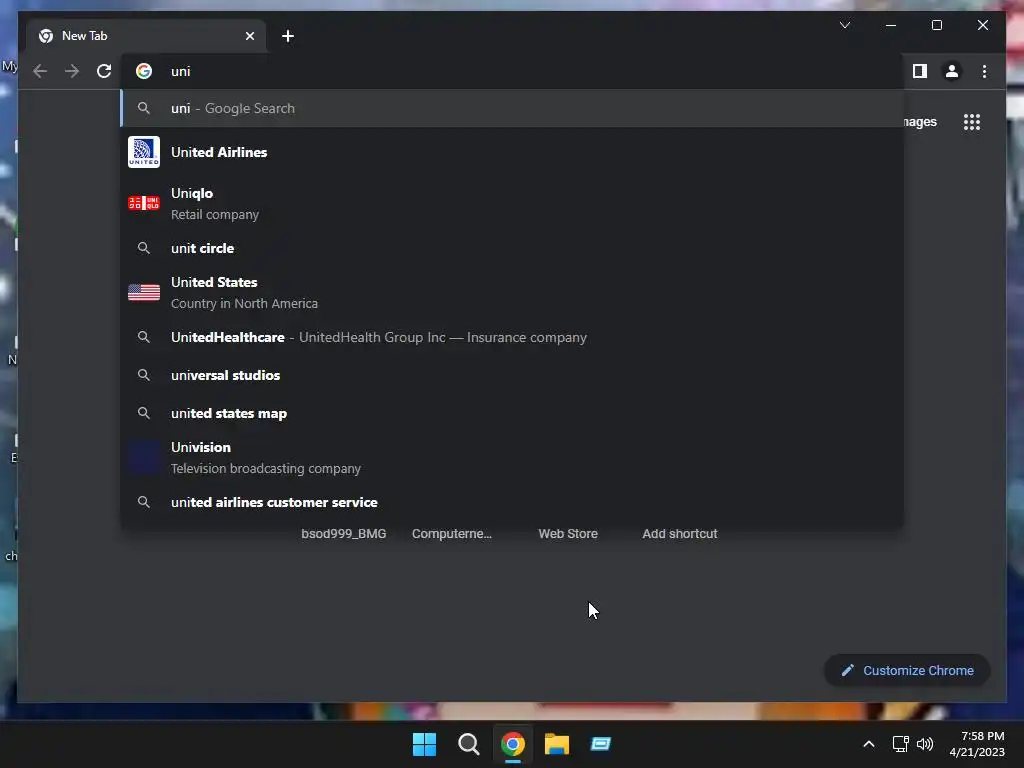Viewport: 1024px width, 768px height.
Task: Open the side panel icon
Action: click(x=920, y=71)
